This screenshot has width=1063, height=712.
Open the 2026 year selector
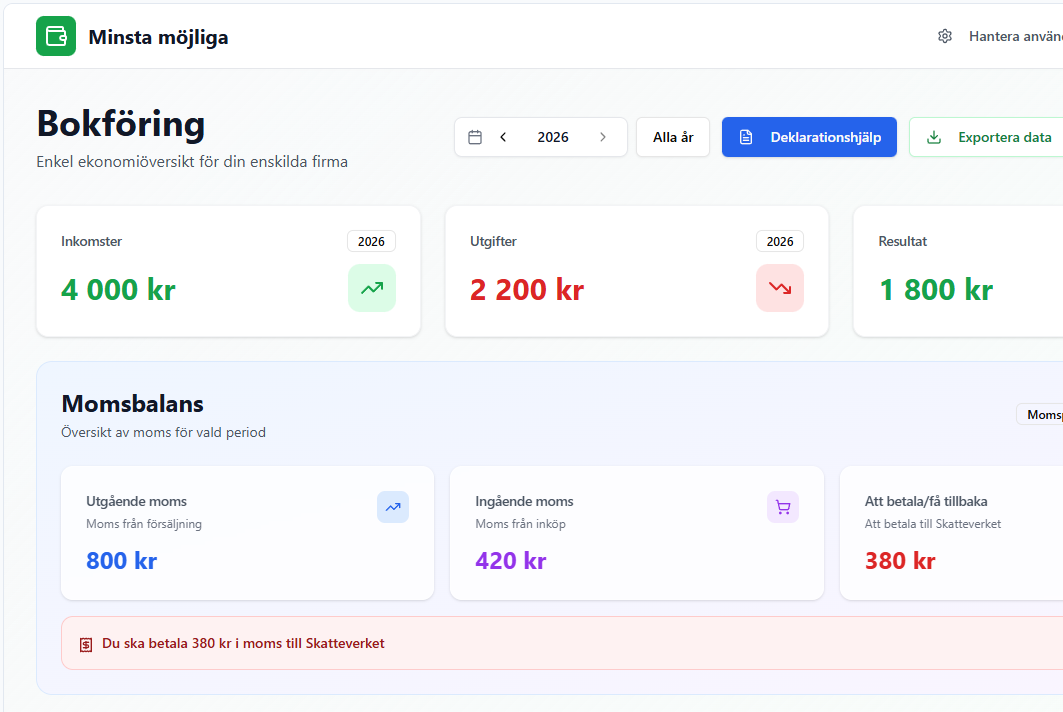tap(553, 138)
